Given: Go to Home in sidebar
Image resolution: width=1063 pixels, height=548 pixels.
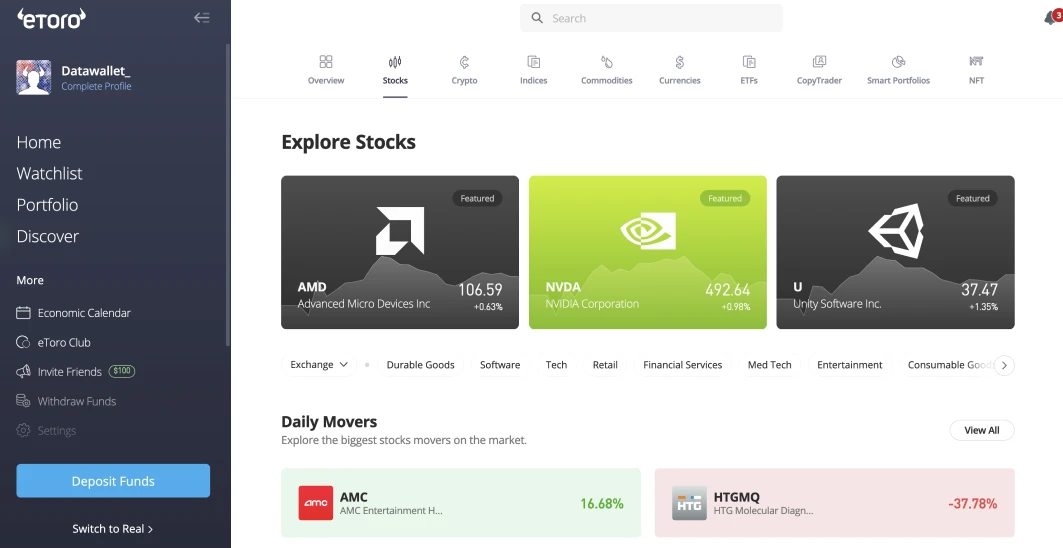Looking at the screenshot, I should pyautogui.click(x=39, y=142).
